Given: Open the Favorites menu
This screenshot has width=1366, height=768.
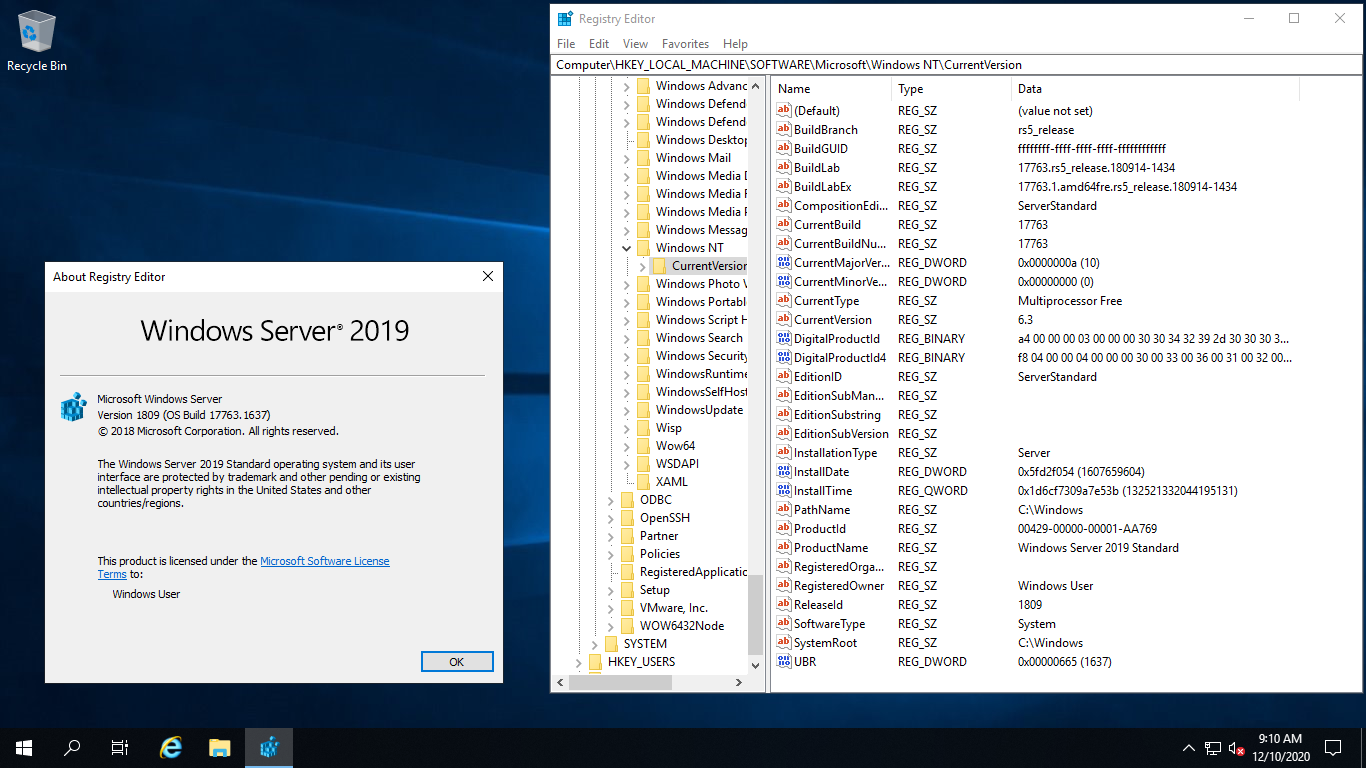Looking at the screenshot, I should pyautogui.click(x=685, y=44).
